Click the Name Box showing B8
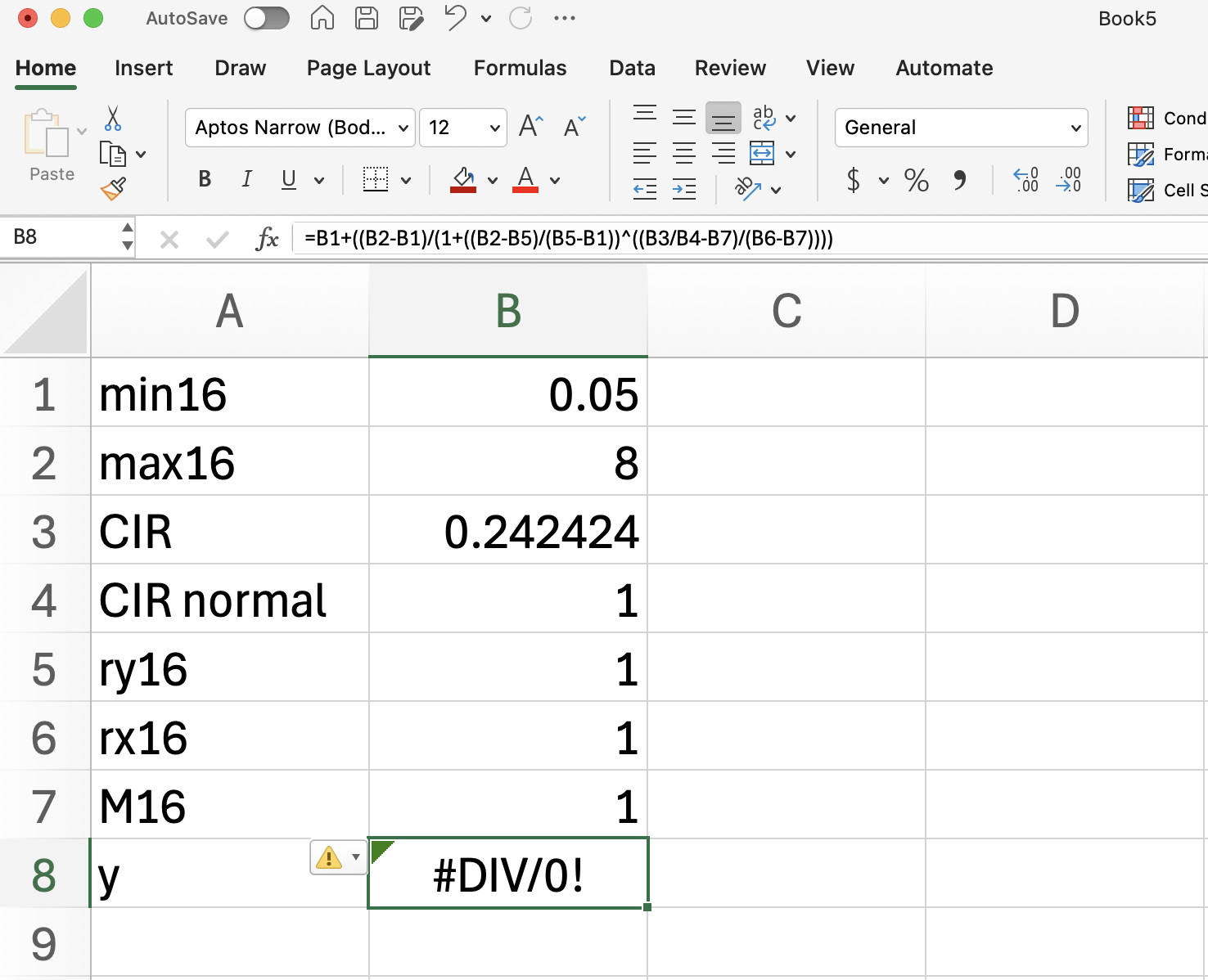 [x=61, y=237]
